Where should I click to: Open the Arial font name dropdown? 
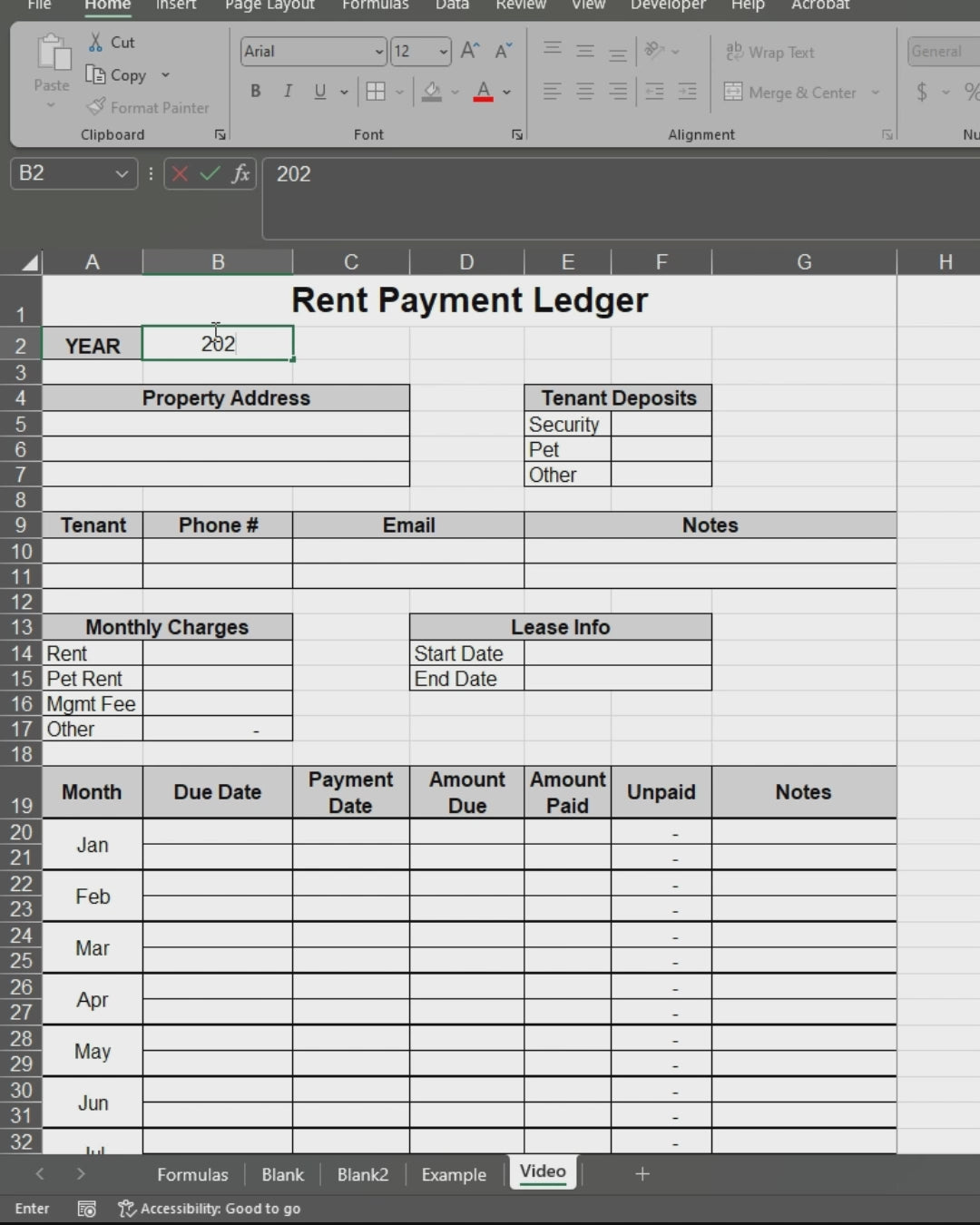[379, 52]
